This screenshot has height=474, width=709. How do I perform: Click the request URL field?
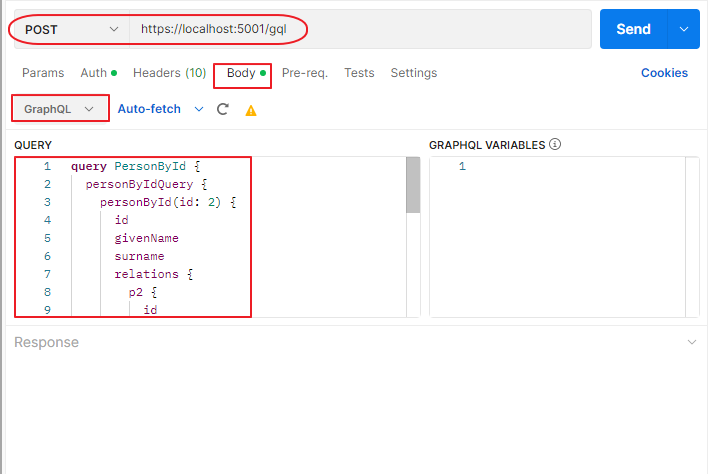click(360, 29)
